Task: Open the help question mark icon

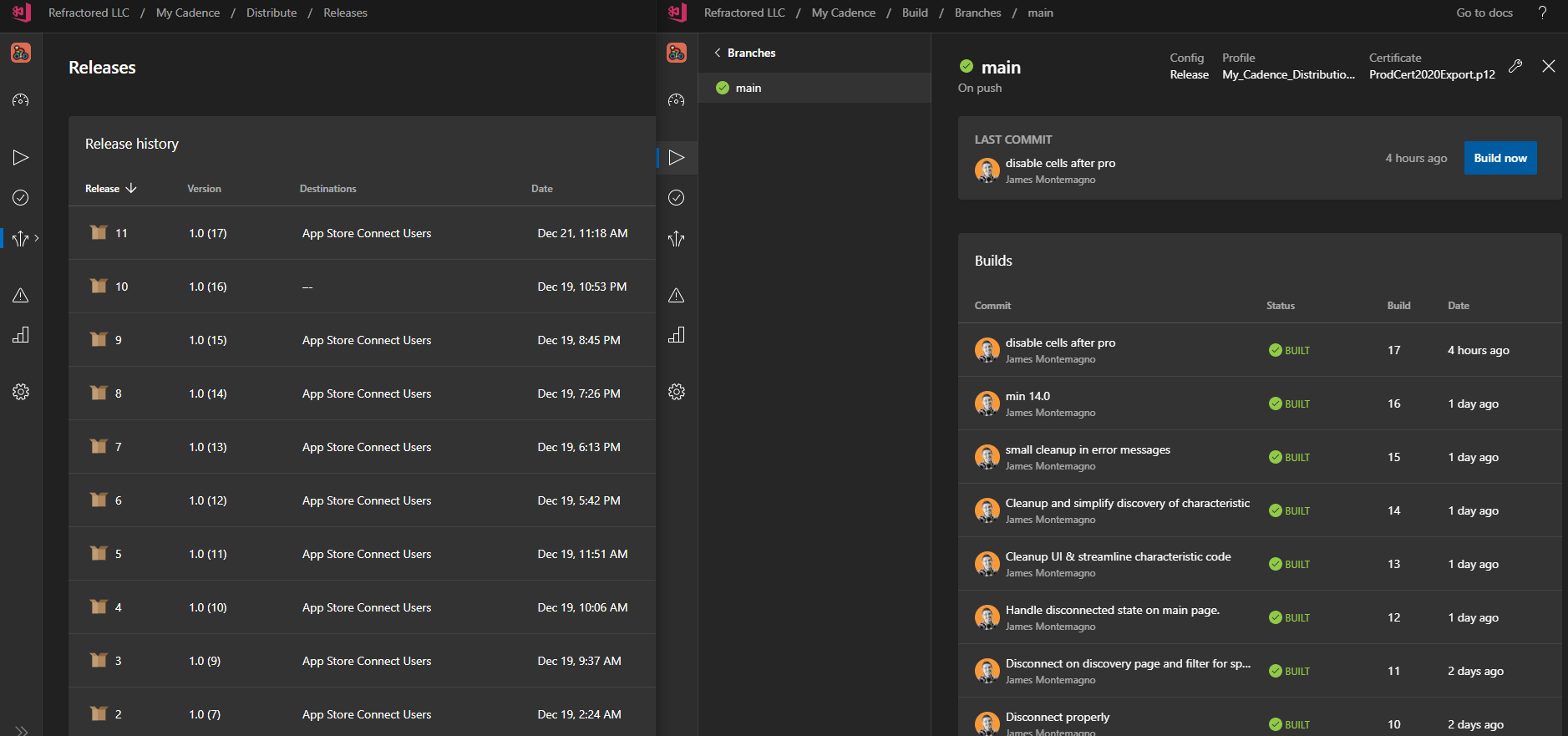Action: (x=1542, y=13)
